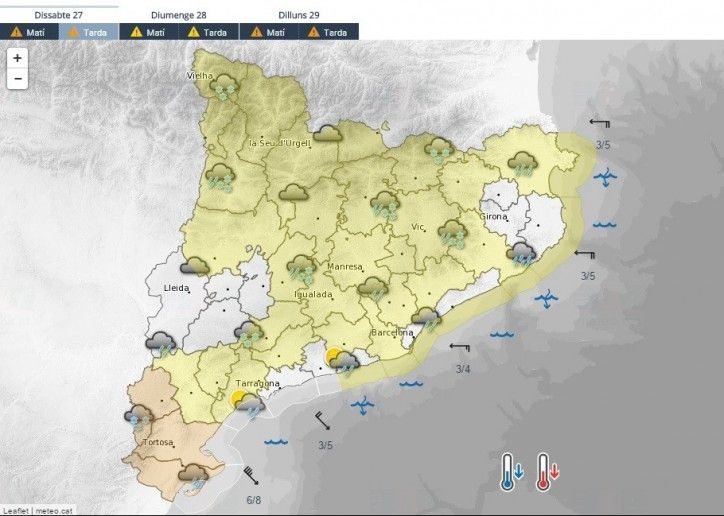Click the 3/4 wave height label
This screenshot has width=724, height=516.
click(x=463, y=369)
